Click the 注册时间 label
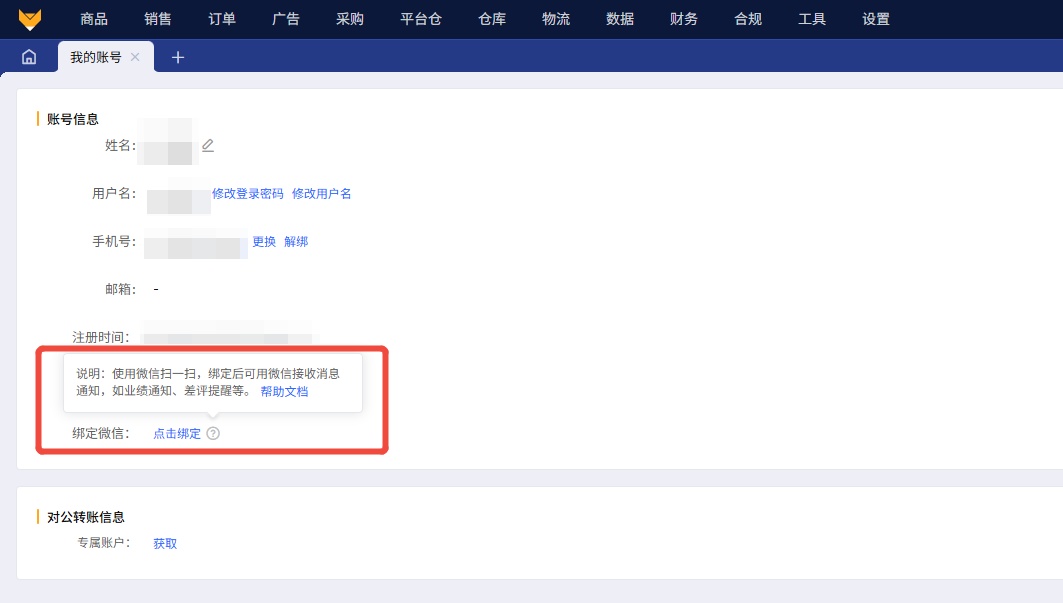This screenshot has height=603, width=1063. click(x=100, y=337)
